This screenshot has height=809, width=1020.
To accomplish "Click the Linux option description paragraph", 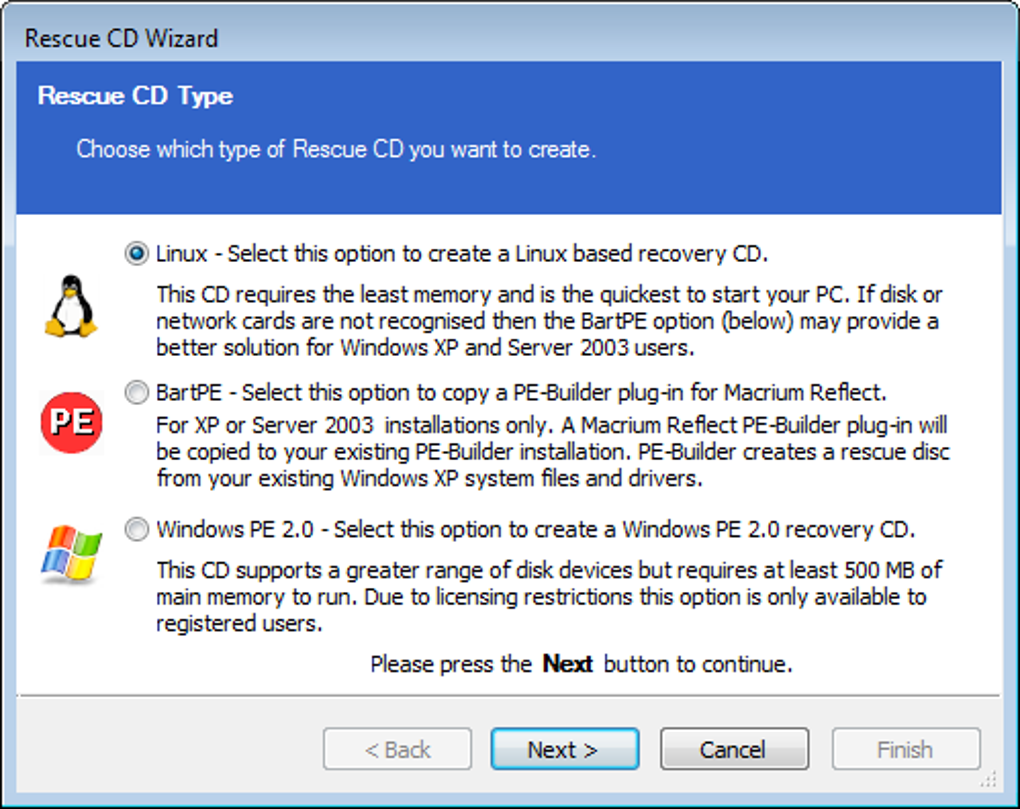I will click(549, 321).
